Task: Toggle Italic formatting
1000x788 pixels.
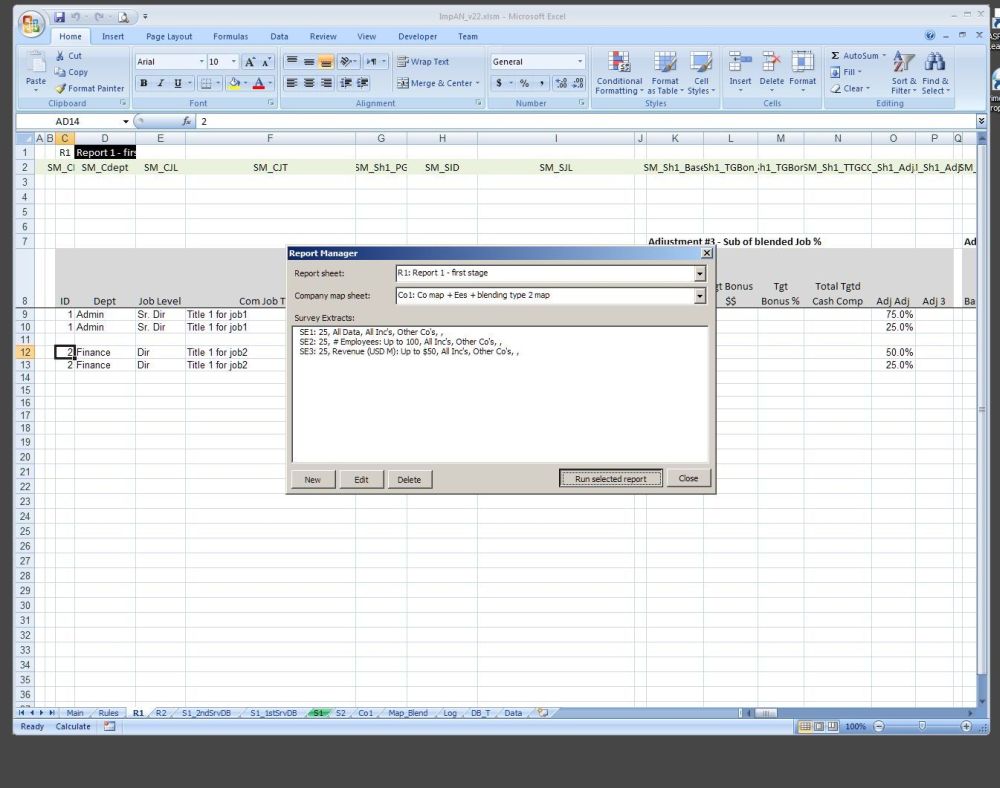Action: 160,83
